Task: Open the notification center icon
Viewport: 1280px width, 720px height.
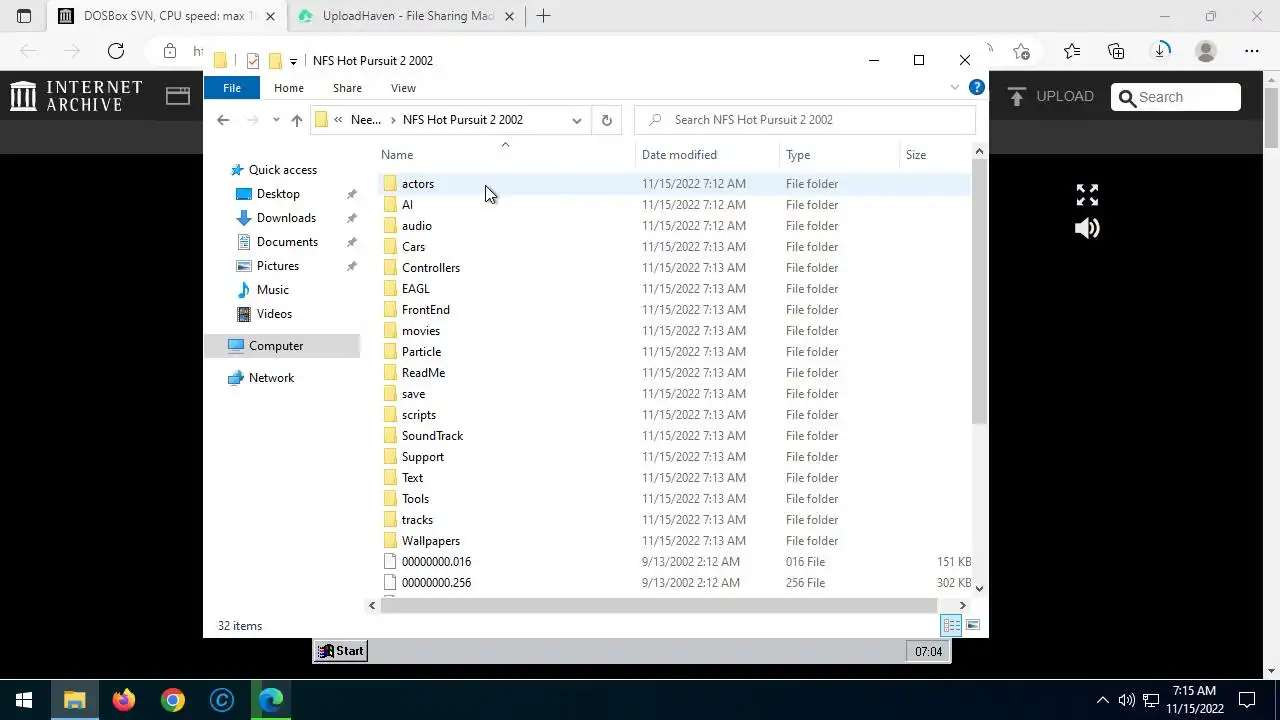Action: (x=1247, y=700)
